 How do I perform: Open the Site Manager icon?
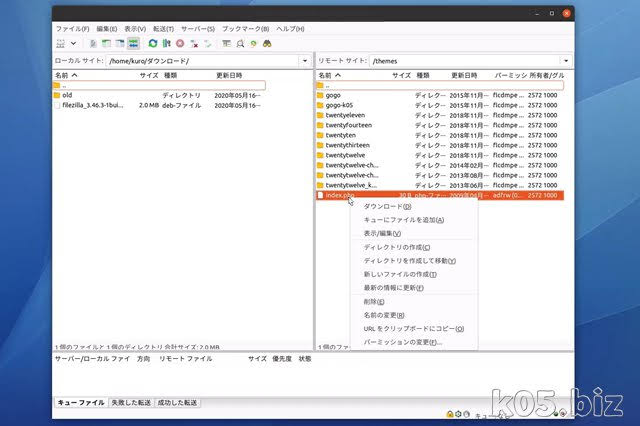point(61,43)
